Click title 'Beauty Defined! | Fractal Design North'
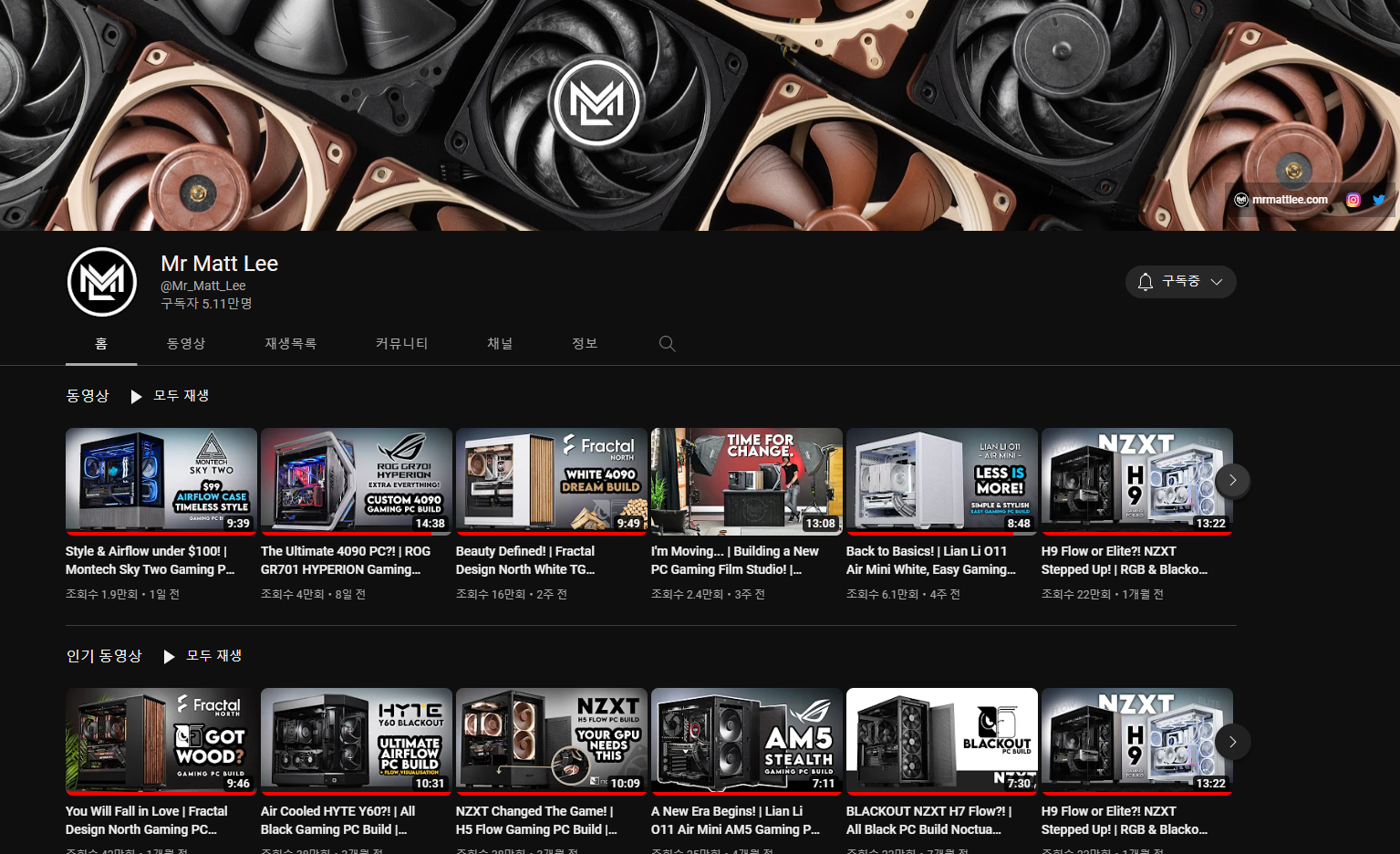The width and height of the screenshot is (1400, 854). click(525, 560)
